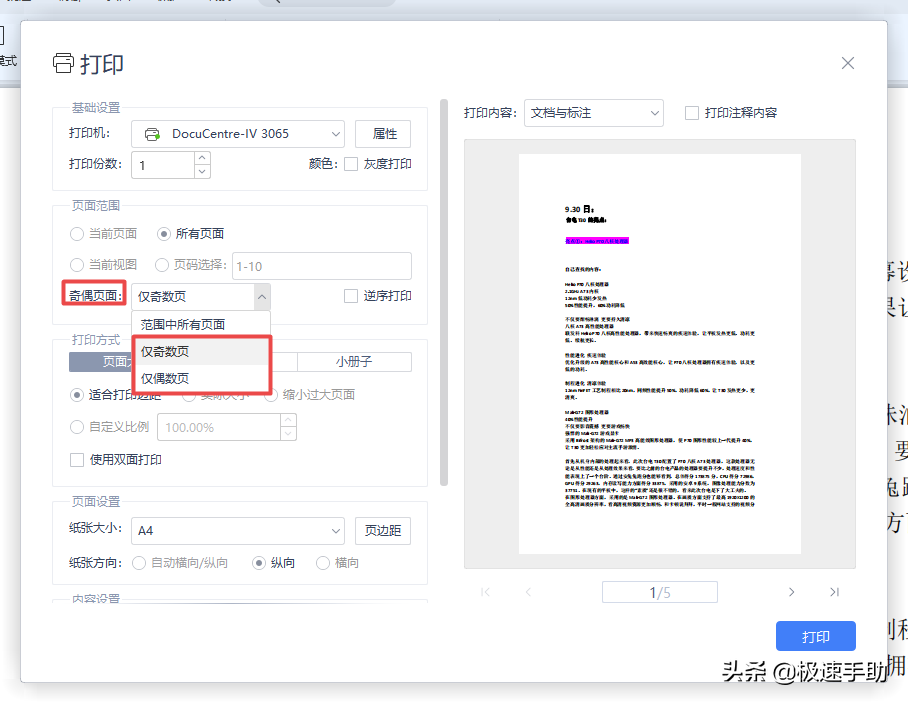Choose 范围中所有页面 from the list
Screen dimensions: 908x703
pos(201,324)
